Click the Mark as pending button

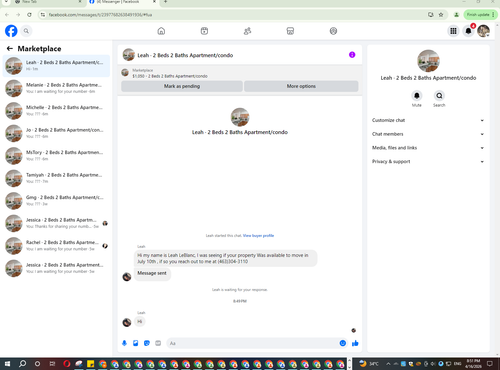pos(182,86)
